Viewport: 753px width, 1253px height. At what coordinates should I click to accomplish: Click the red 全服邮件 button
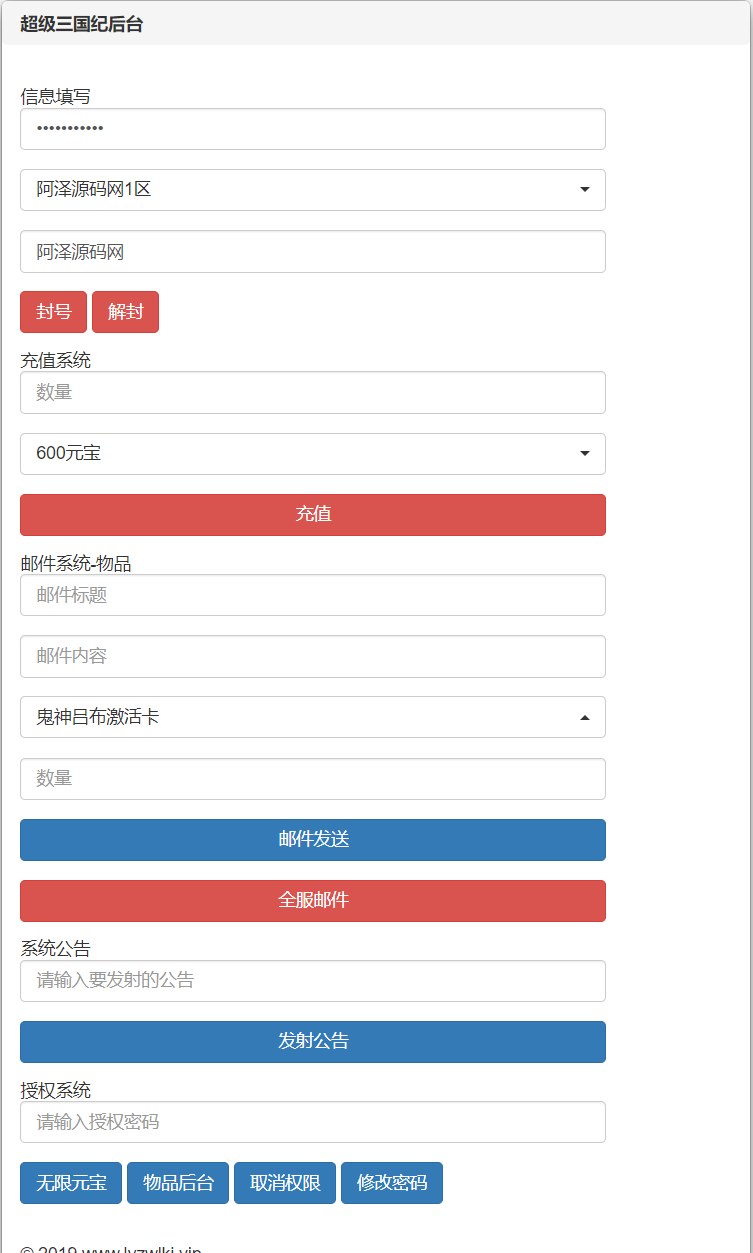point(312,901)
